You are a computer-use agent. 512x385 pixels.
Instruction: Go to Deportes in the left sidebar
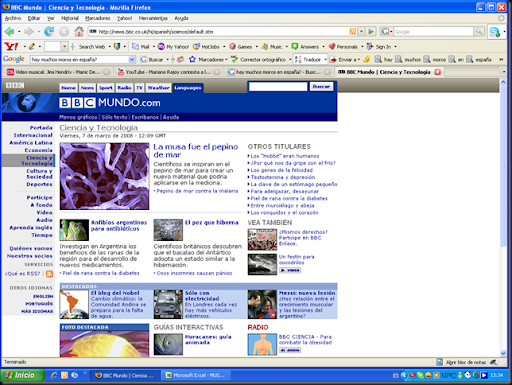coord(39,184)
